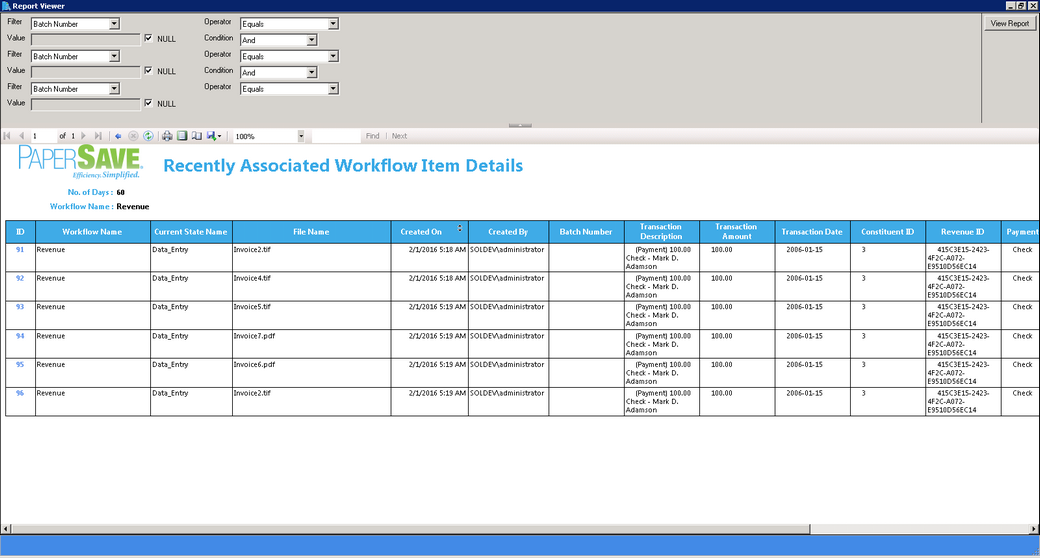Click the Created On sort arrows
Screen dimensions: 1040x558
click(x=460, y=228)
